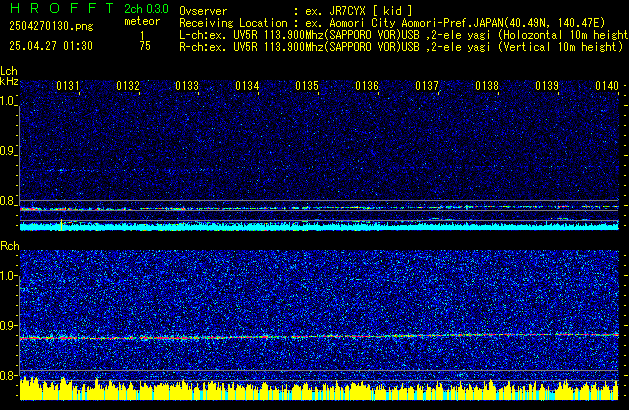The height and width of the screenshot is (410, 629).
Task: Click the '2ch 0.3.0' version text
Action: [x=146, y=9]
